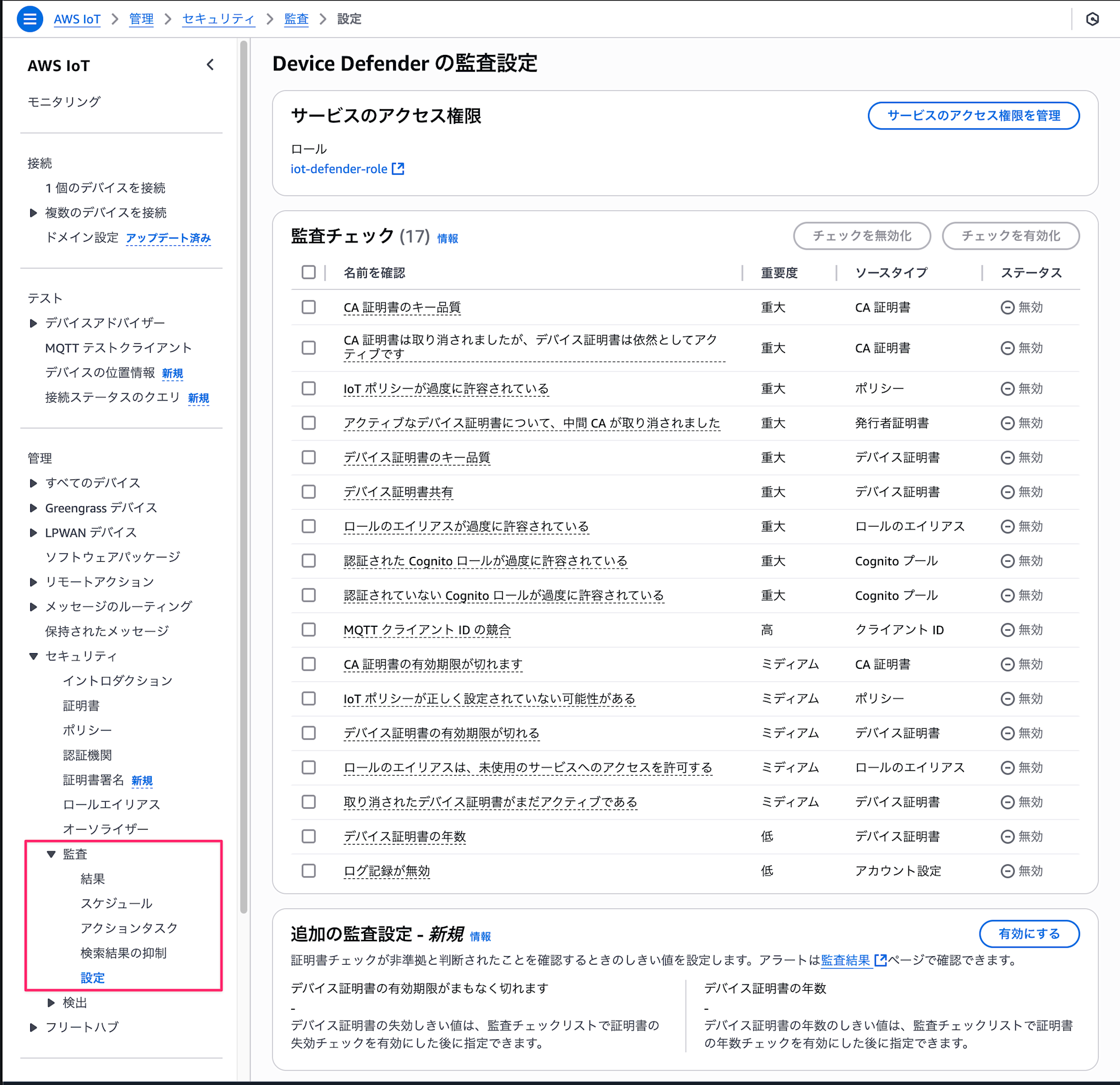Open 証明書署名 in sidebar
1120x1085 pixels.
tap(93, 780)
